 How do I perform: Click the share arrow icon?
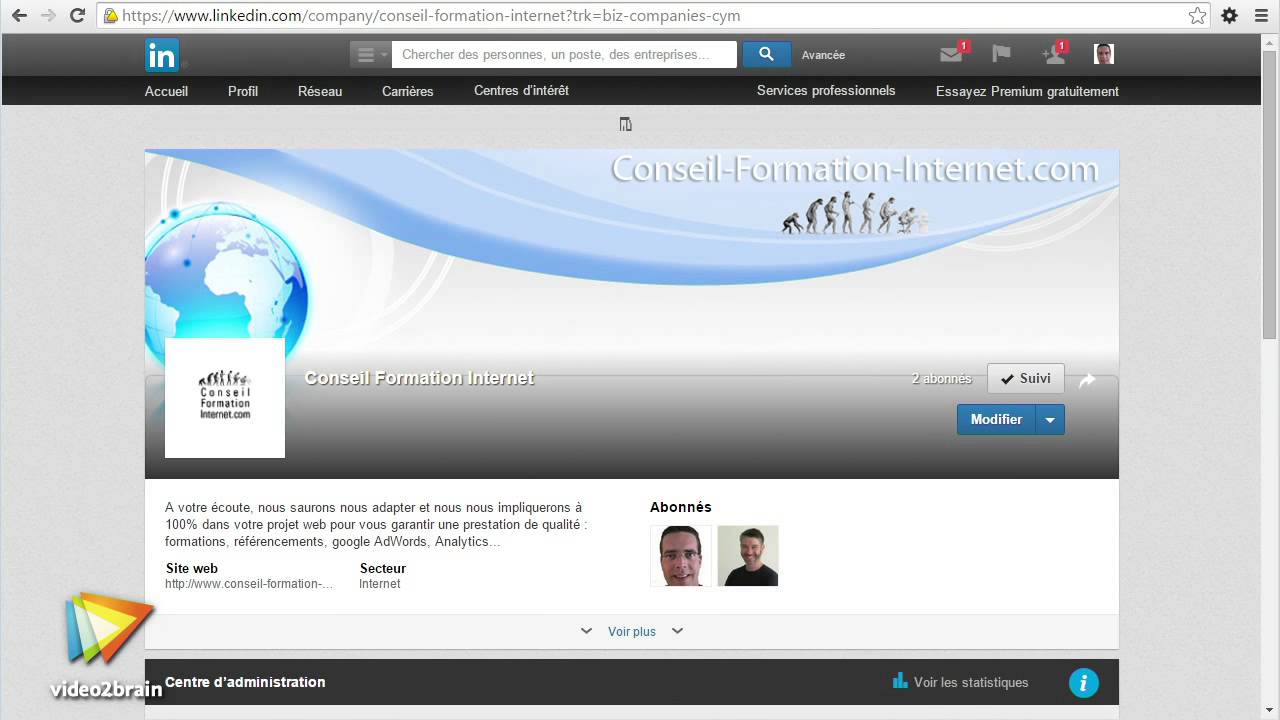tap(1087, 380)
